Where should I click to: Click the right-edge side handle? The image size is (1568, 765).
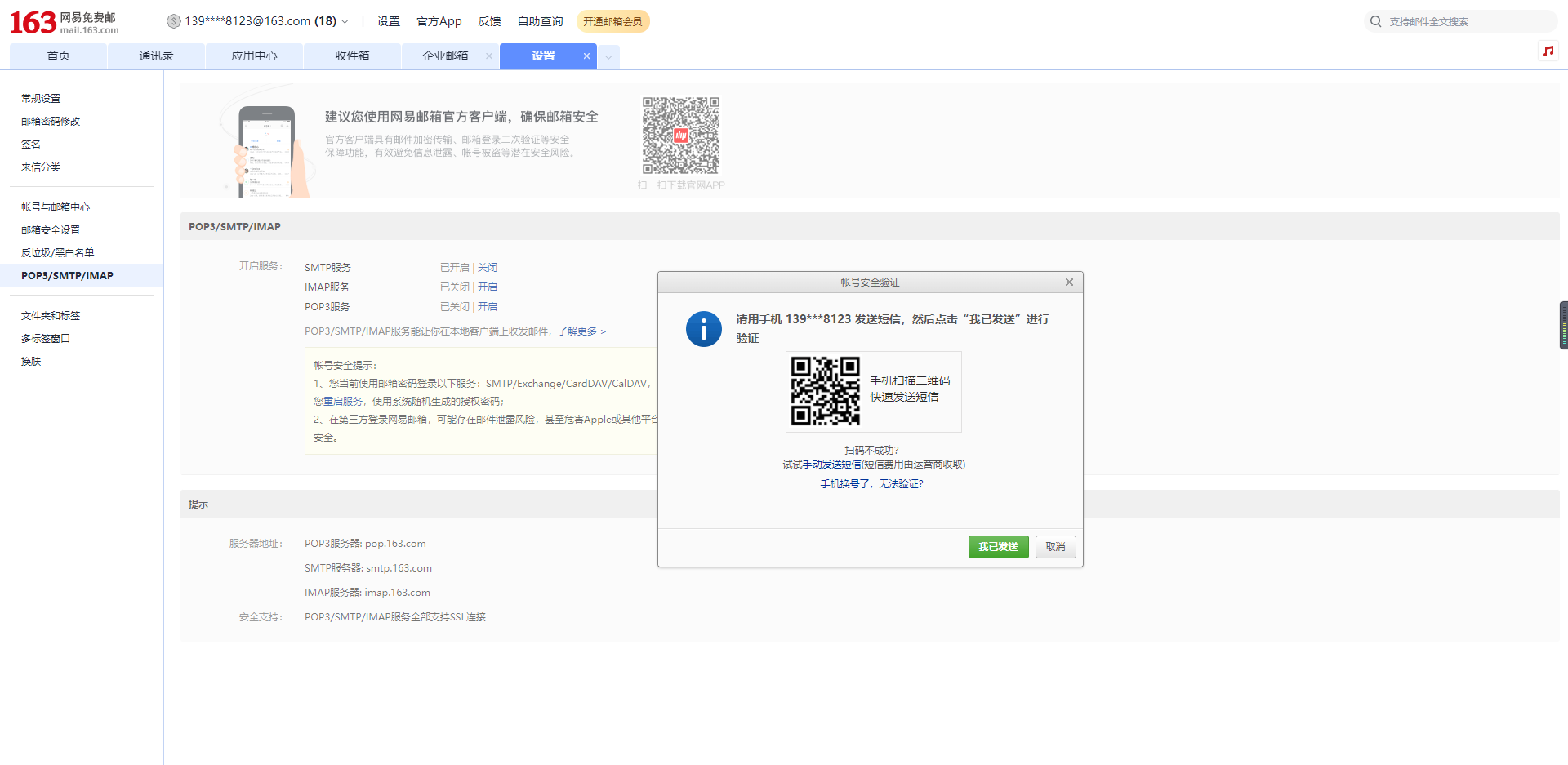(x=1563, y=326)
